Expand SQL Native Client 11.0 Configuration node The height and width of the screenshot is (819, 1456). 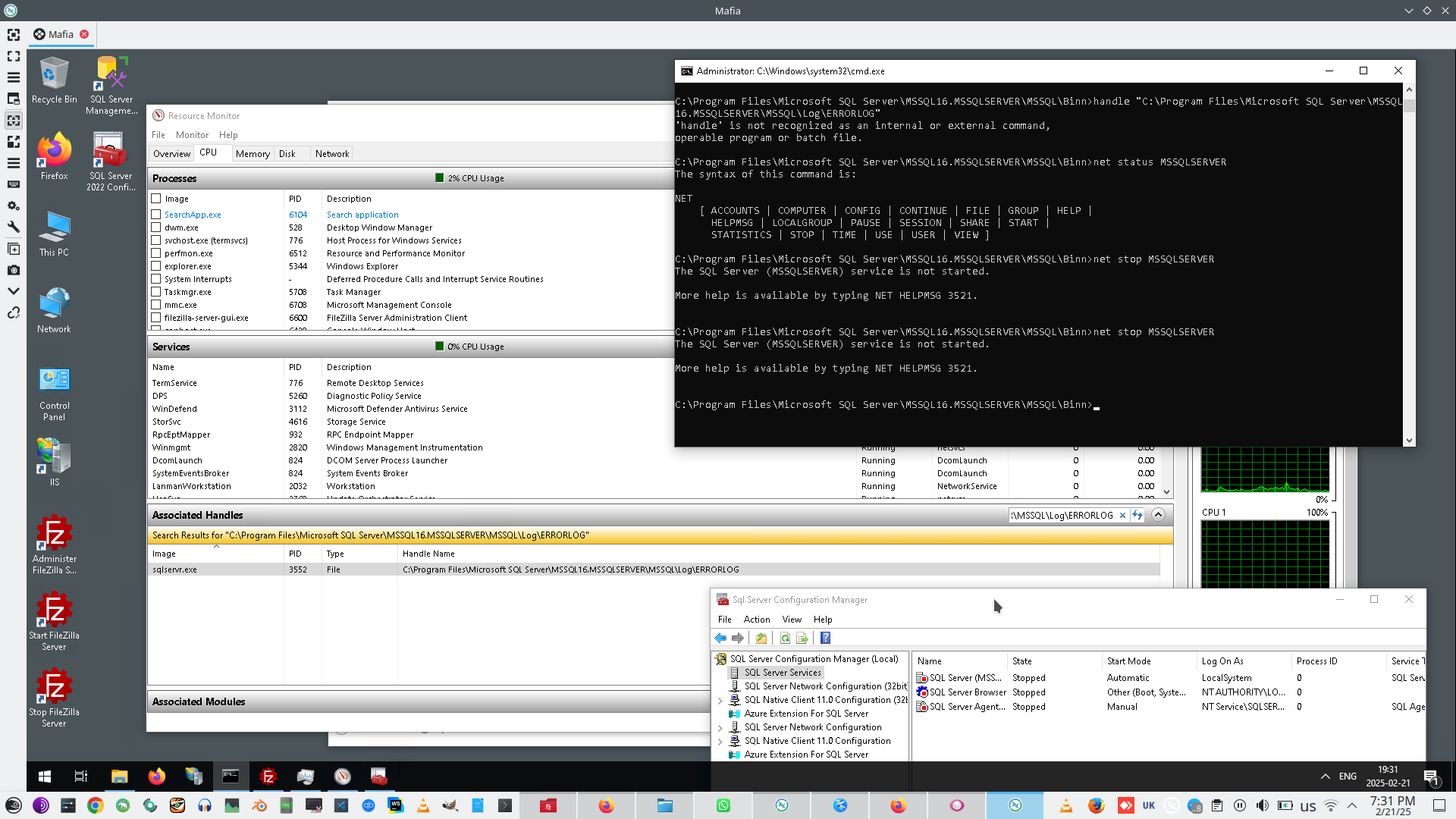[x=720, y=742]
